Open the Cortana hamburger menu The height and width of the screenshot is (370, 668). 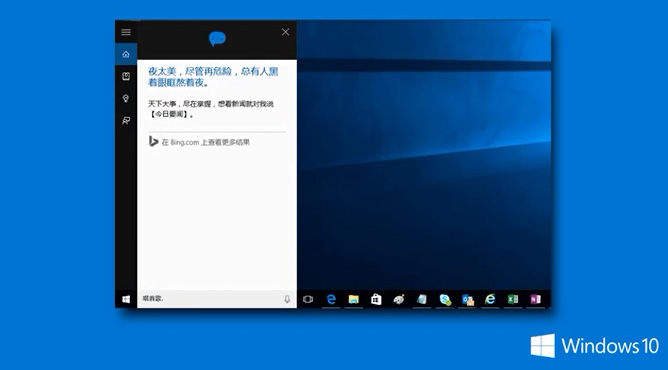pos(126,32)
